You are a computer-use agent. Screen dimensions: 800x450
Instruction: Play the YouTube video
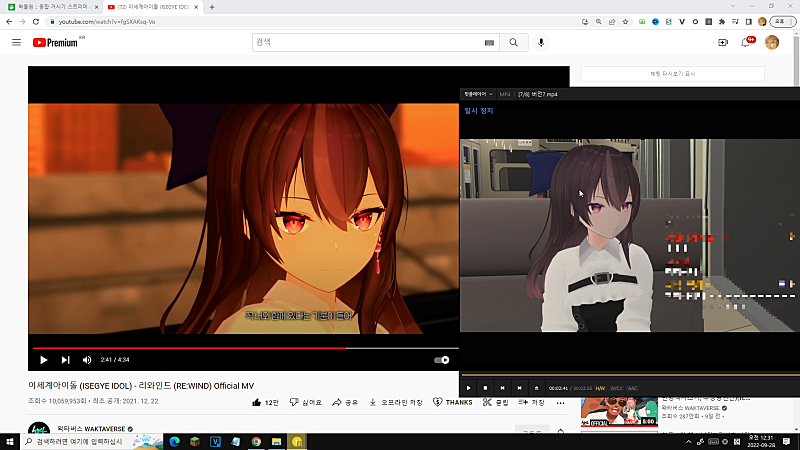[43, 360]
